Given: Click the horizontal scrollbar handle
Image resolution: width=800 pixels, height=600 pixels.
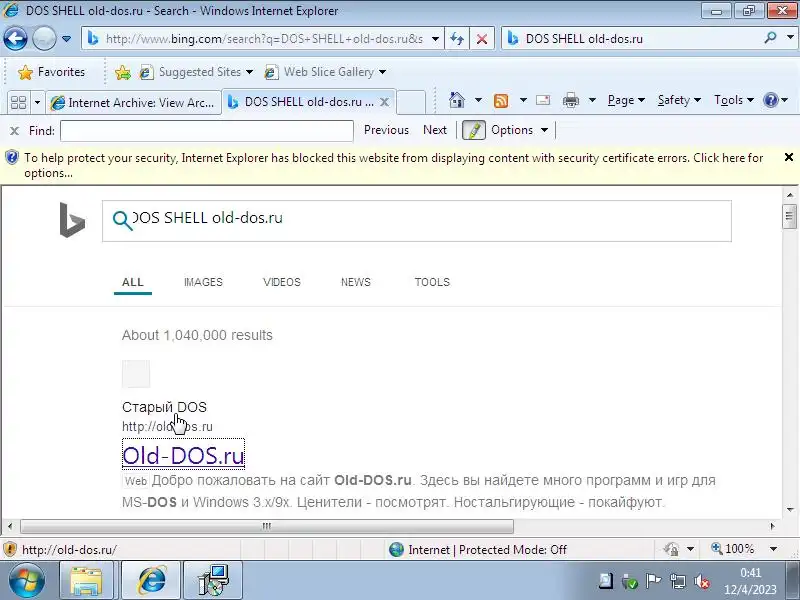Looking at the screenshot, I should pyautogui.click(x=267, y=526).
